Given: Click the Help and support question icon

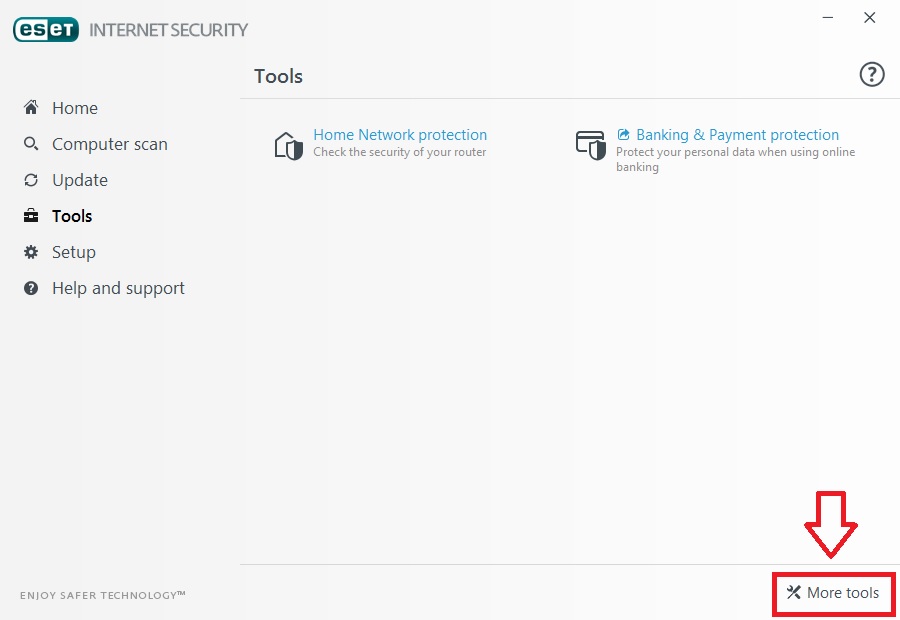Looking at the screenshot, I should pyautogui.click(x=31, y=288).
